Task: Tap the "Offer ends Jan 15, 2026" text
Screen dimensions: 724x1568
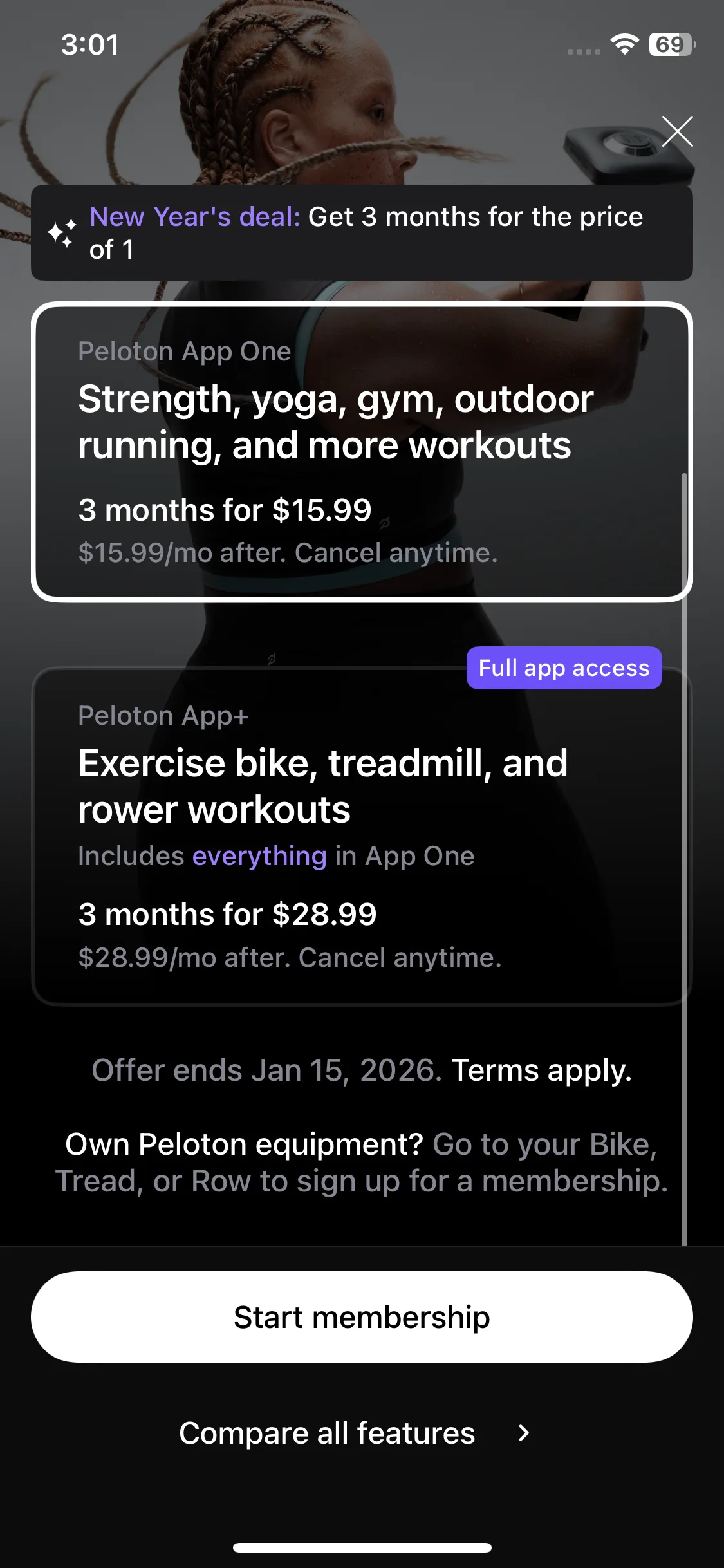Action: point(266,1070)
